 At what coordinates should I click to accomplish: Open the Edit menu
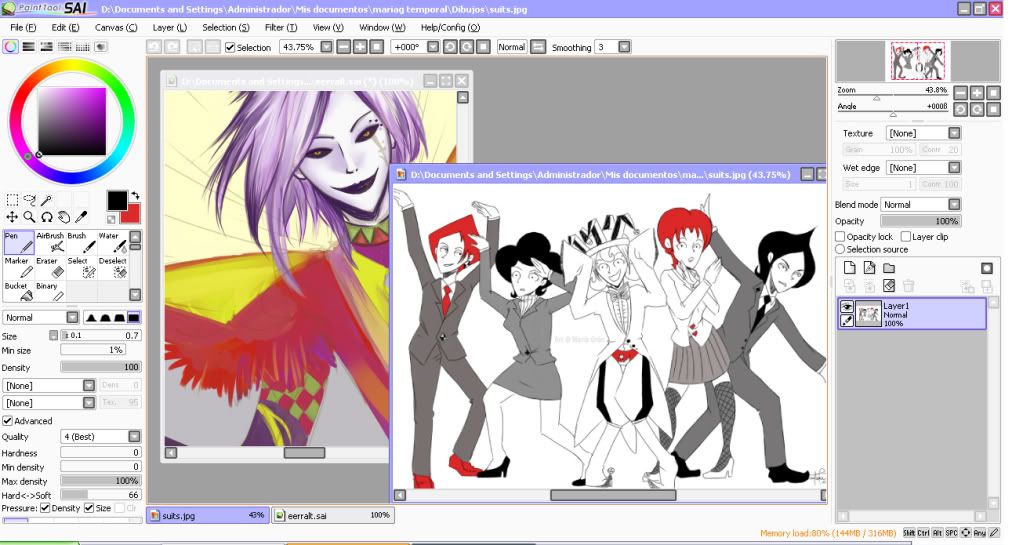65,27
